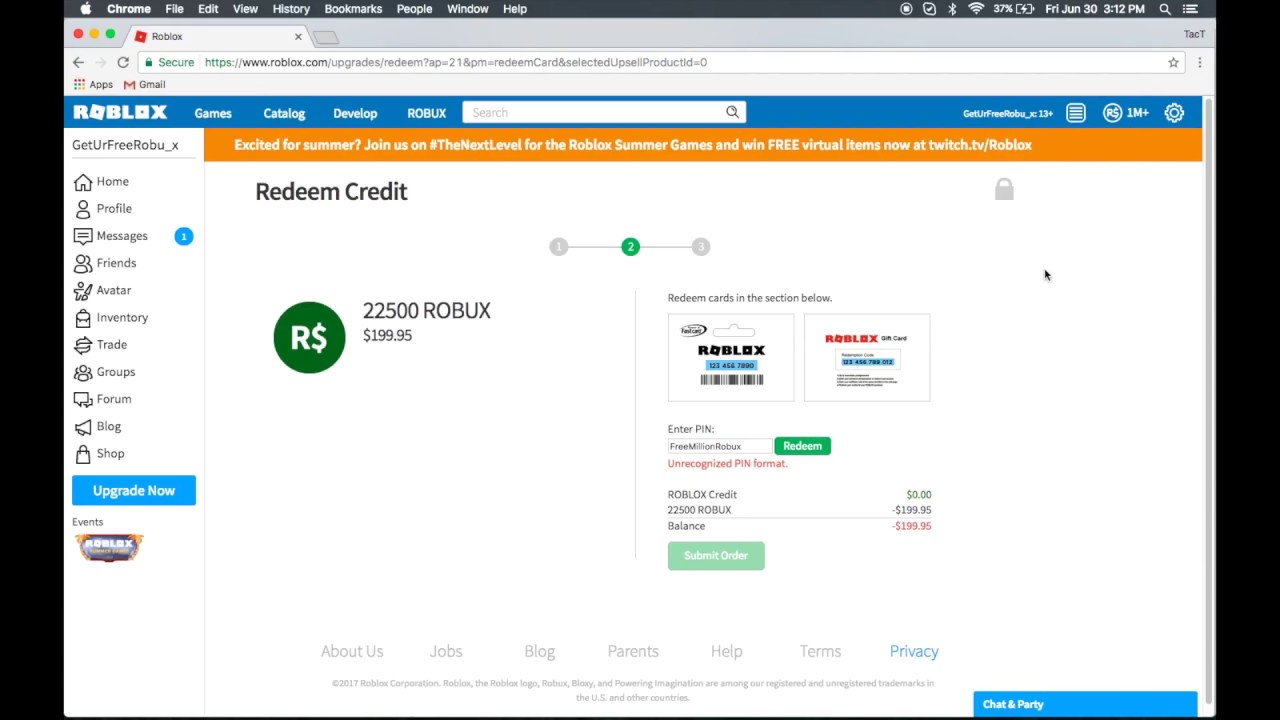Viewport: 1280px width, 720px height.
Task: Click the Blog megaphone icon in sidebar
Action: (83, 427)
